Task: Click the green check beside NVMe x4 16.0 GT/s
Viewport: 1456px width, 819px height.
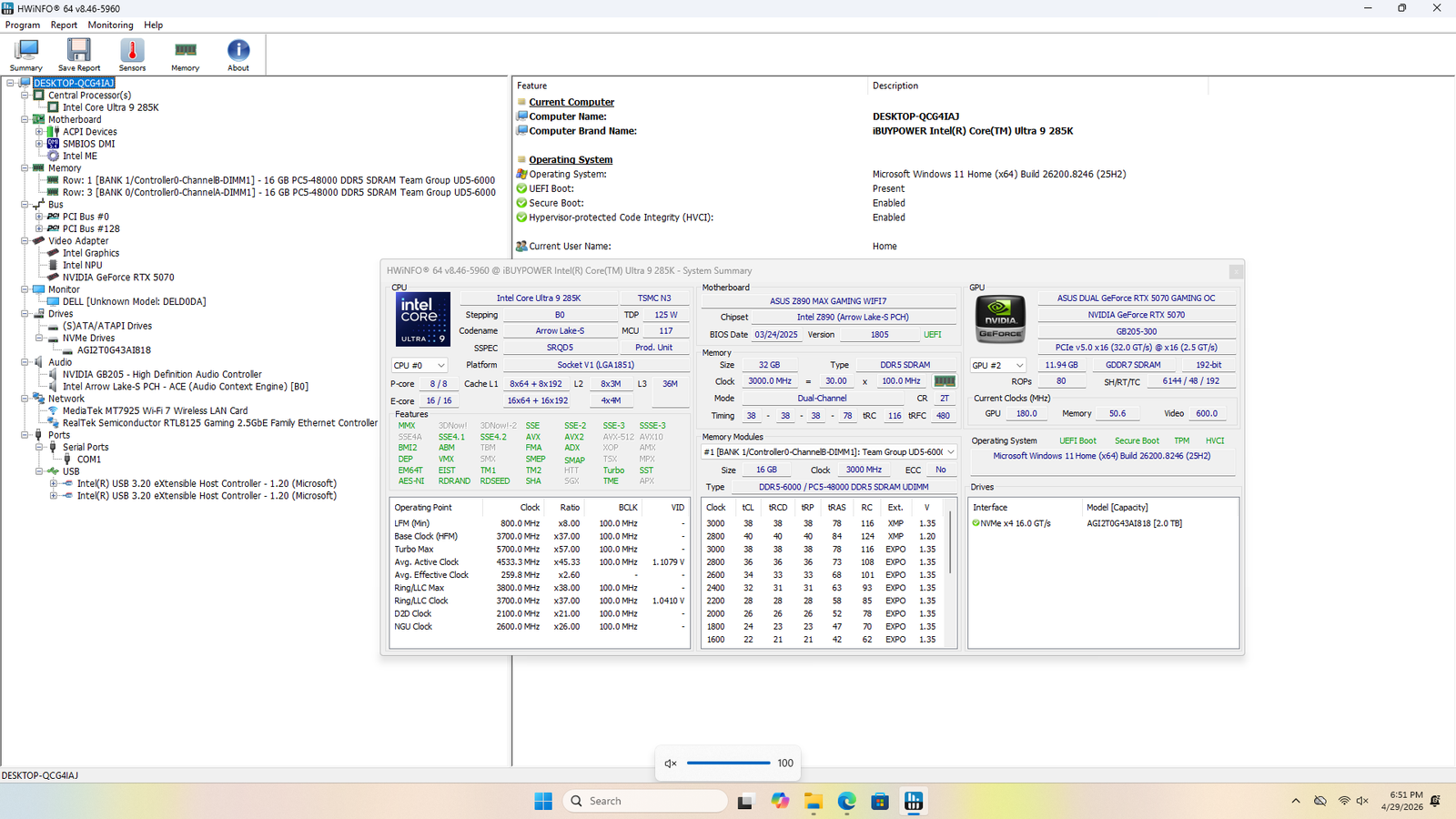Action: click(976, 523)
